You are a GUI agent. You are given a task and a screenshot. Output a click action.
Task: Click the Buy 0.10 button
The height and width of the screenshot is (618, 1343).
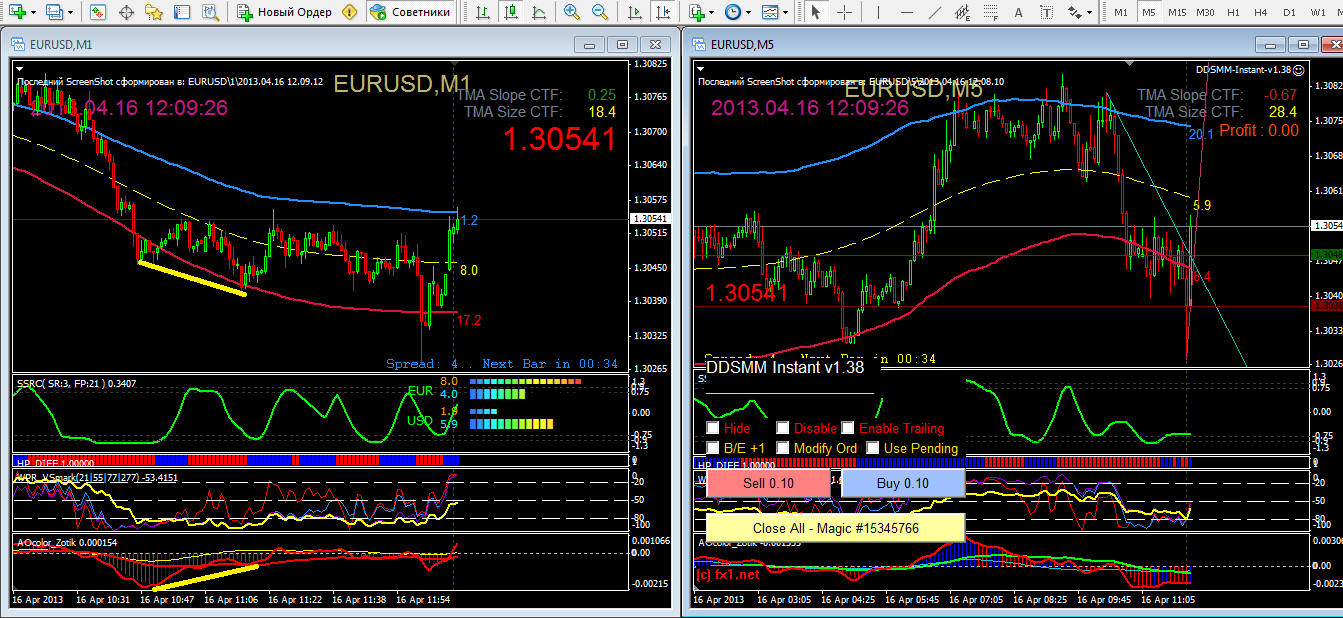pos(902,483)
